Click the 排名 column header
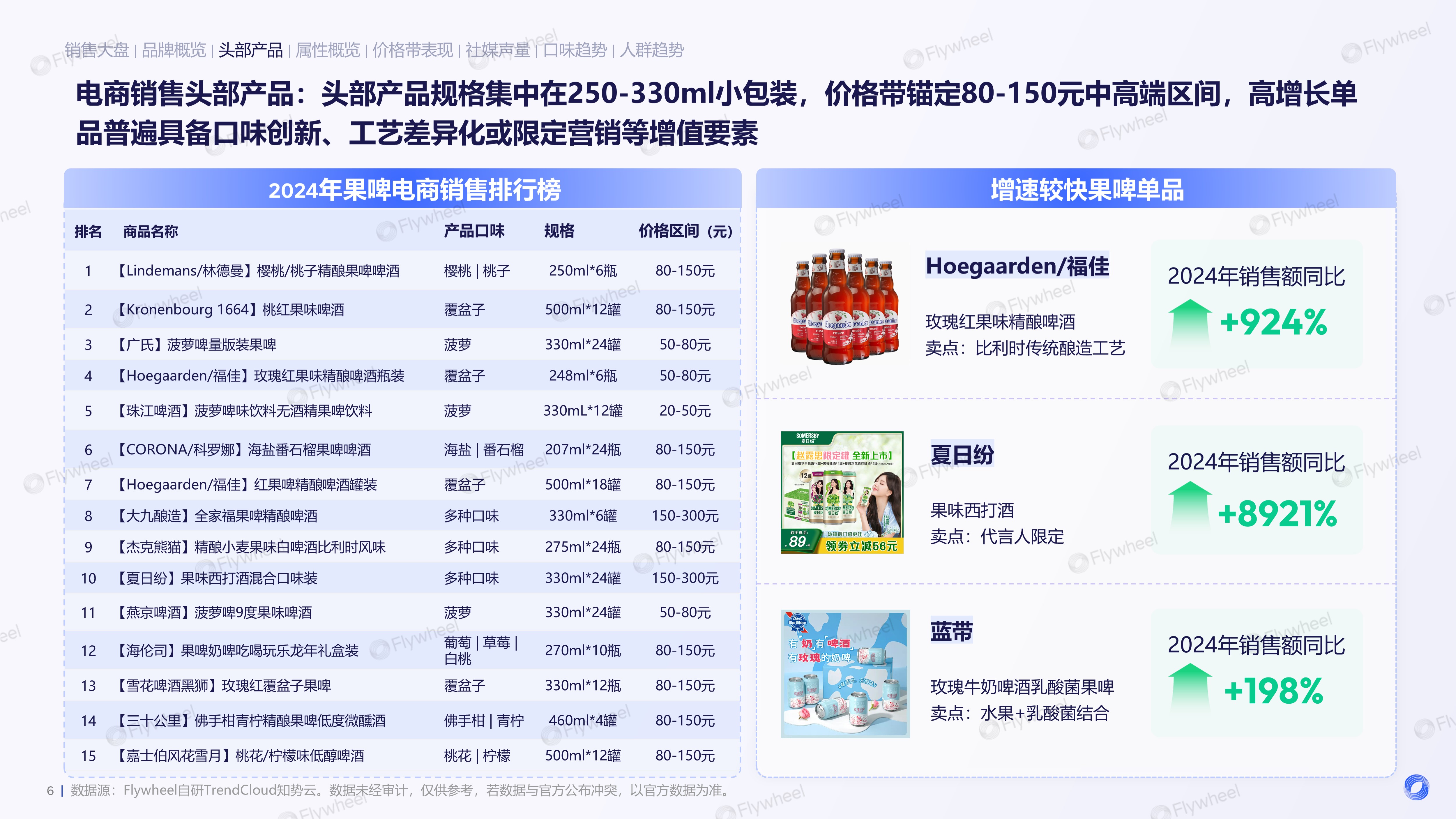The image size is (1456, 819). 88,231
